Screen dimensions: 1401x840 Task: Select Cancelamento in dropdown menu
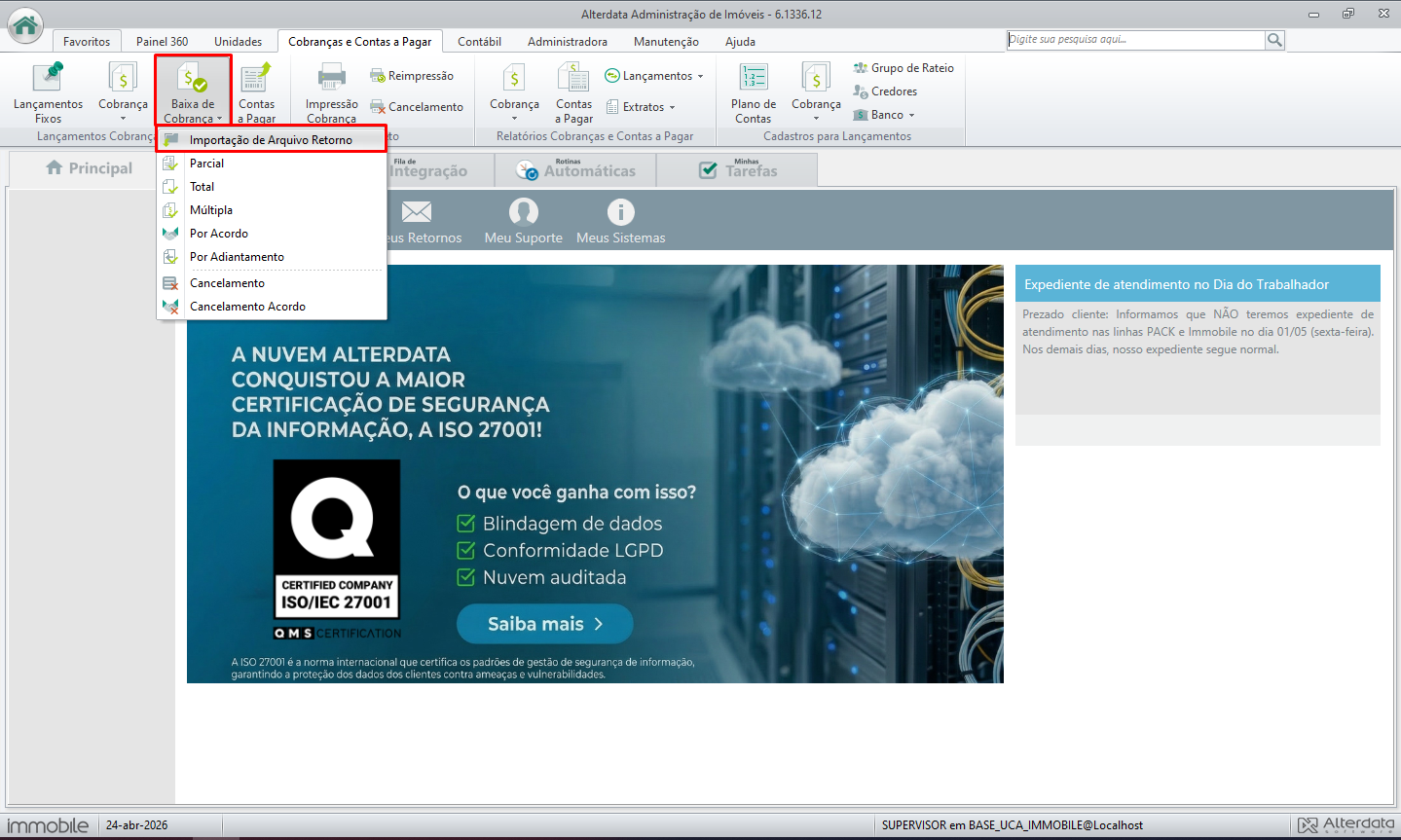(272, 283)
